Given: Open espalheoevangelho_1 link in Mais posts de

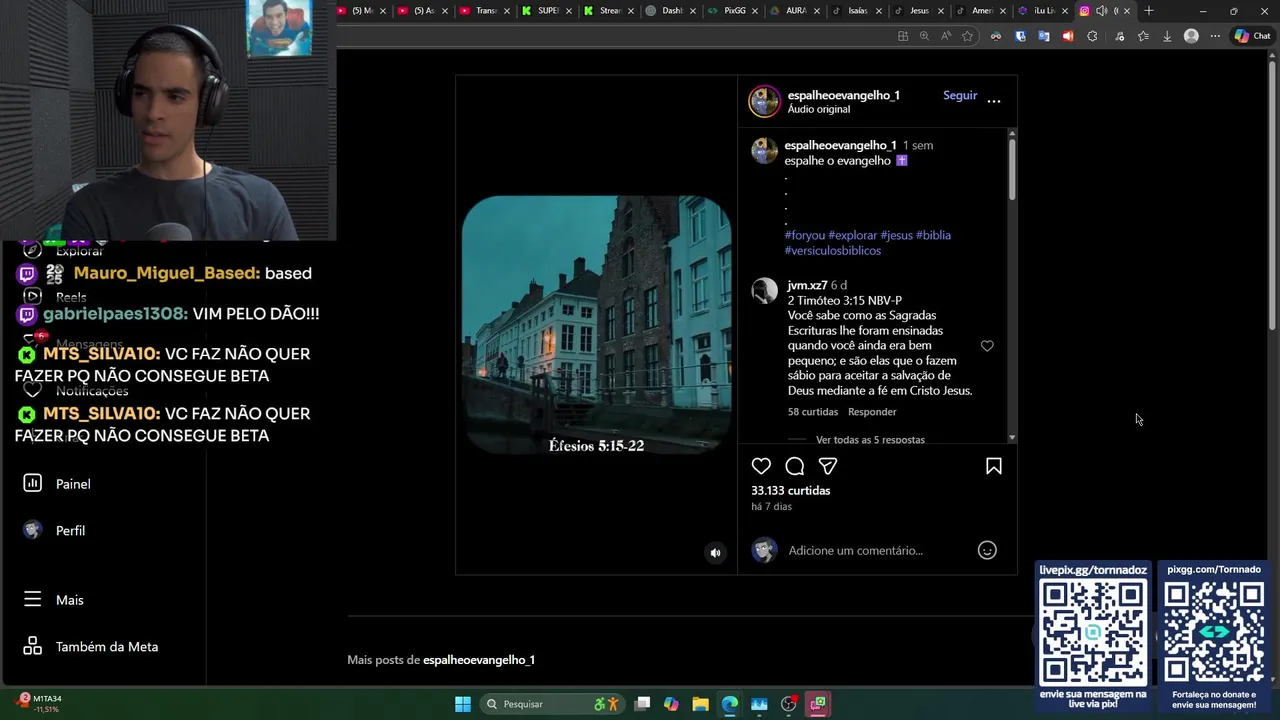Looking at the screenshot, I should pyautogui.click(x=479, y=660).
